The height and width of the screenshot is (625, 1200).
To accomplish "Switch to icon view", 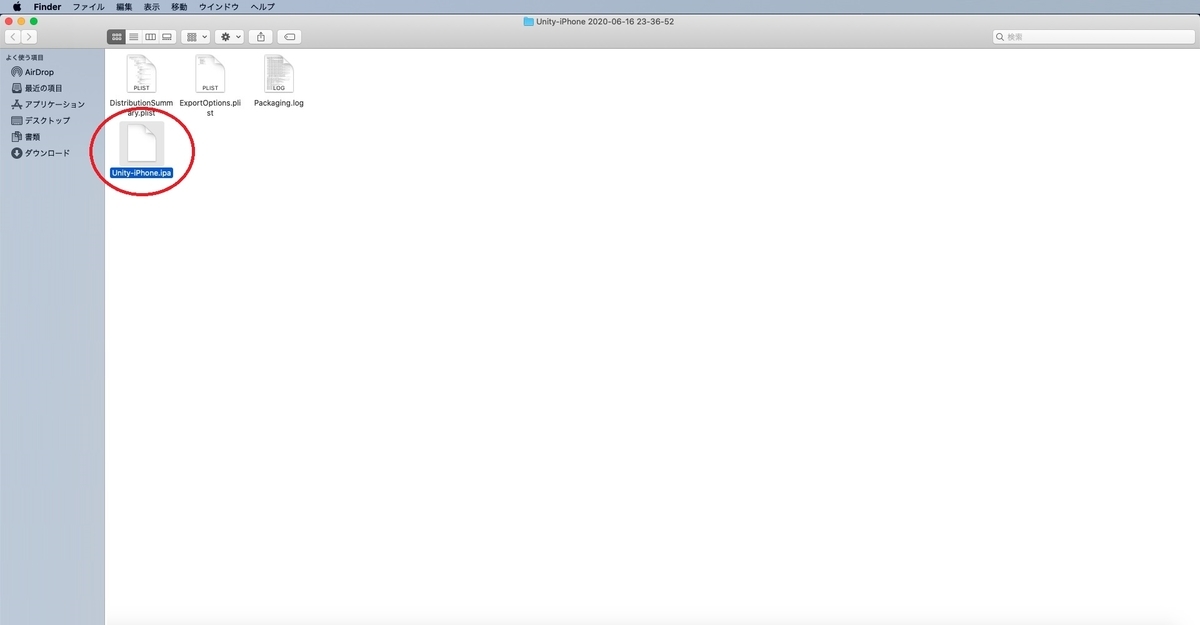I will coord(117,37).
